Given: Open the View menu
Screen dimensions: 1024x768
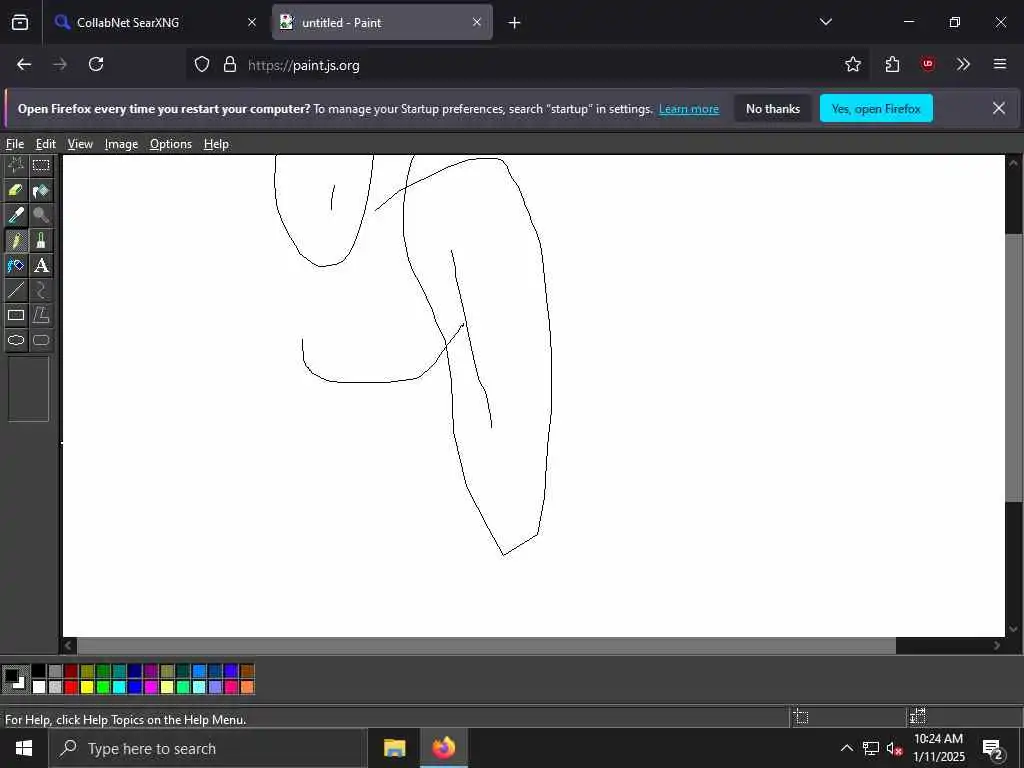Looking at the screenshot, I should (x=80, y=144).
